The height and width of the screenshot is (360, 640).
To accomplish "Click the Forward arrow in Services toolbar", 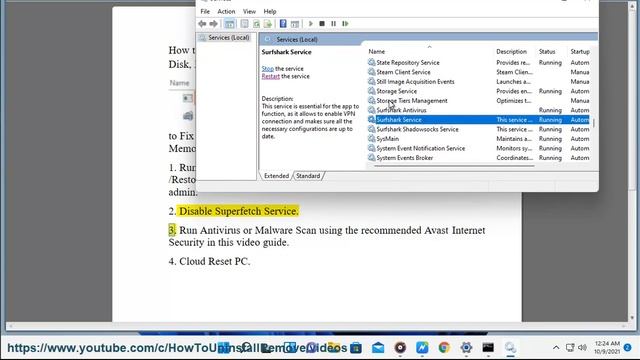I will 213,24.
